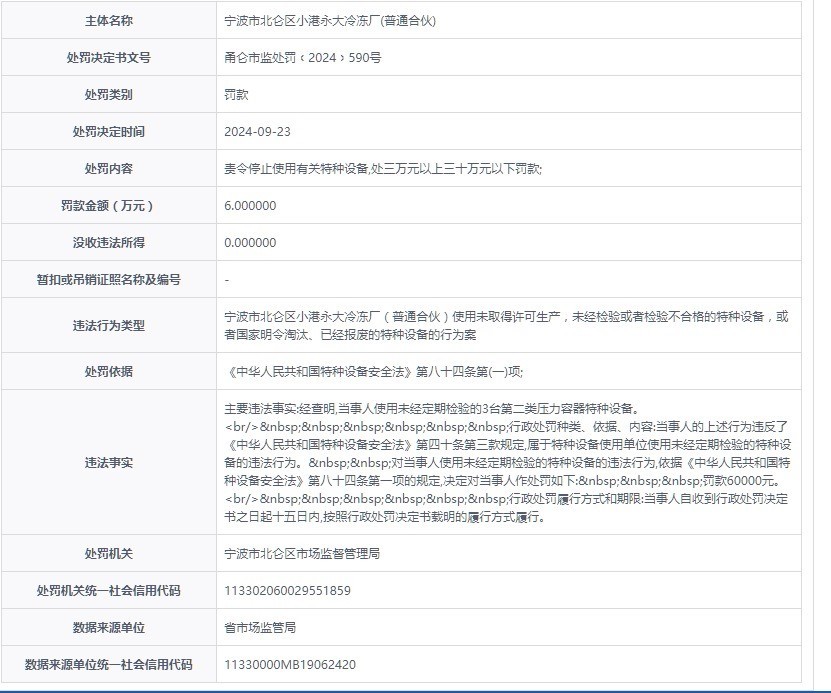
Task: Select the 罚款金额（万元） row label
Action: [x=109, y=206]
